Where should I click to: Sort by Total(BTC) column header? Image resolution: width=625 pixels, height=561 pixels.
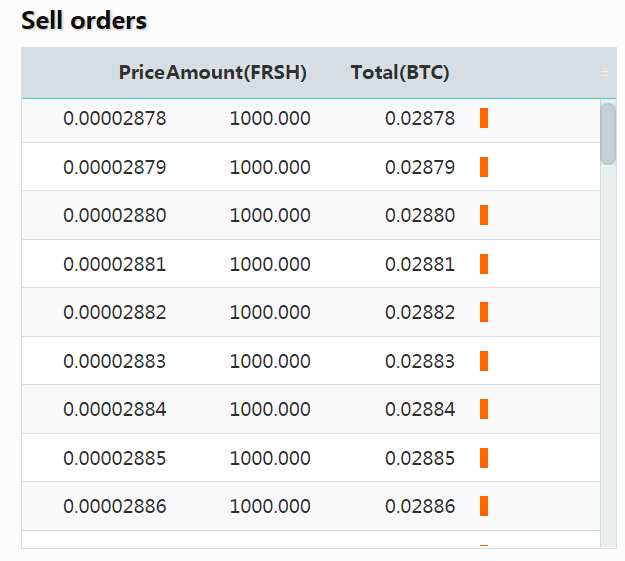tap(400, 73)
